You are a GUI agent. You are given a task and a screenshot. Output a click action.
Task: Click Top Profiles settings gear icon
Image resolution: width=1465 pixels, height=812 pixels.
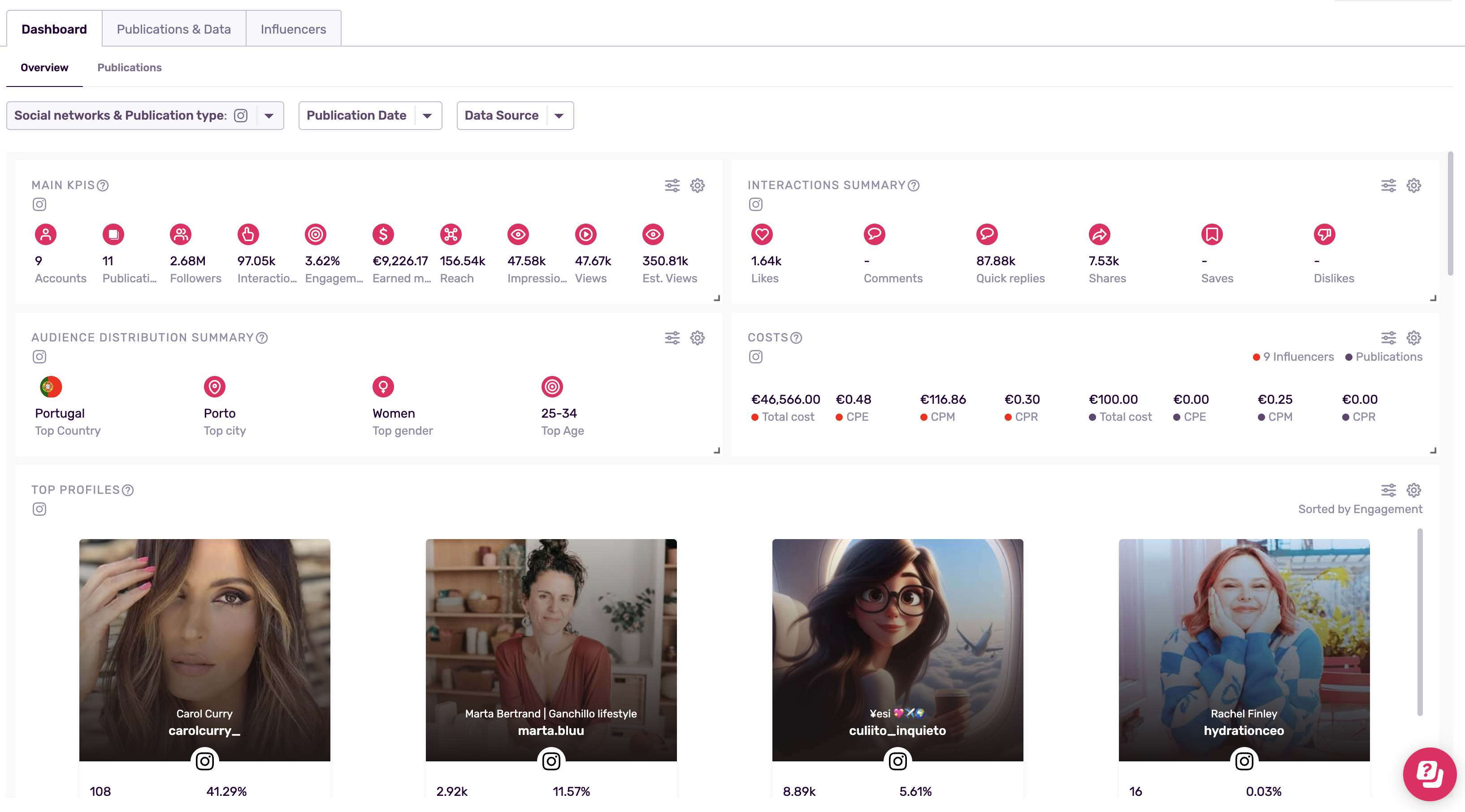point(1413,490)
